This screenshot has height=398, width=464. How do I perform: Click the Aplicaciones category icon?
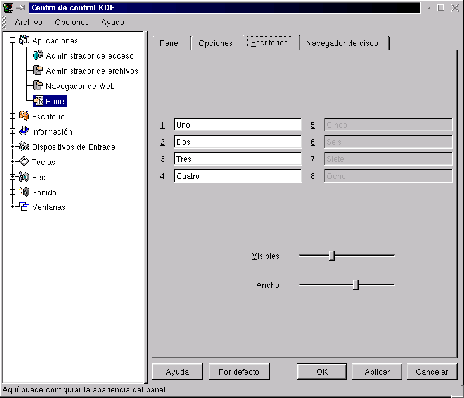(x=24, y=40)
